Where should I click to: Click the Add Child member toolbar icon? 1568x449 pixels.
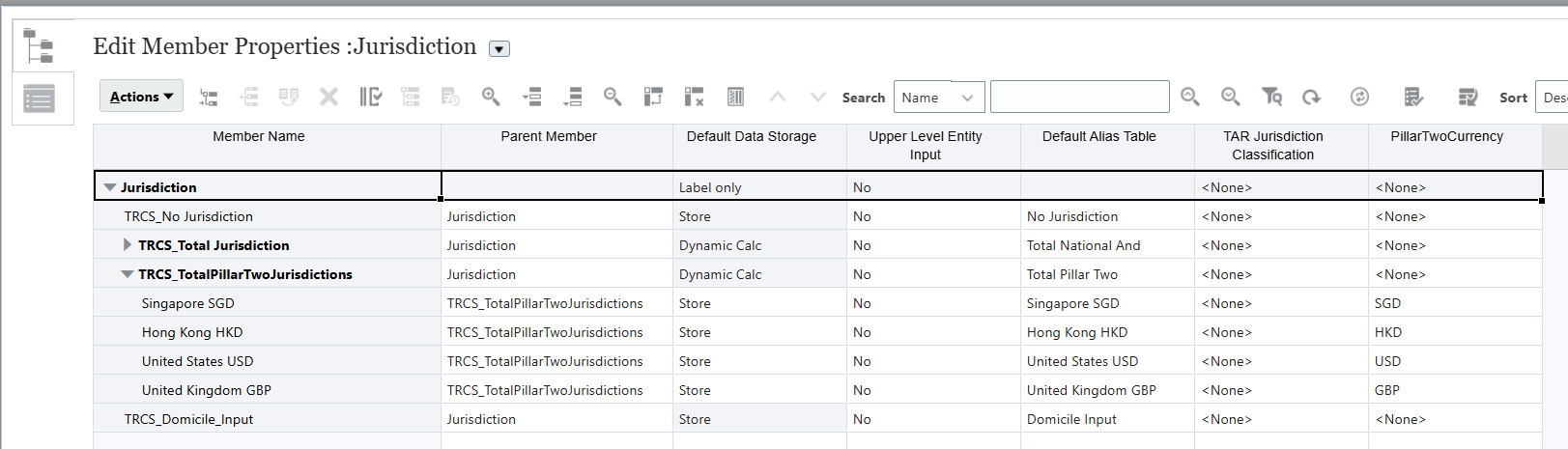[x=209, y=97]
